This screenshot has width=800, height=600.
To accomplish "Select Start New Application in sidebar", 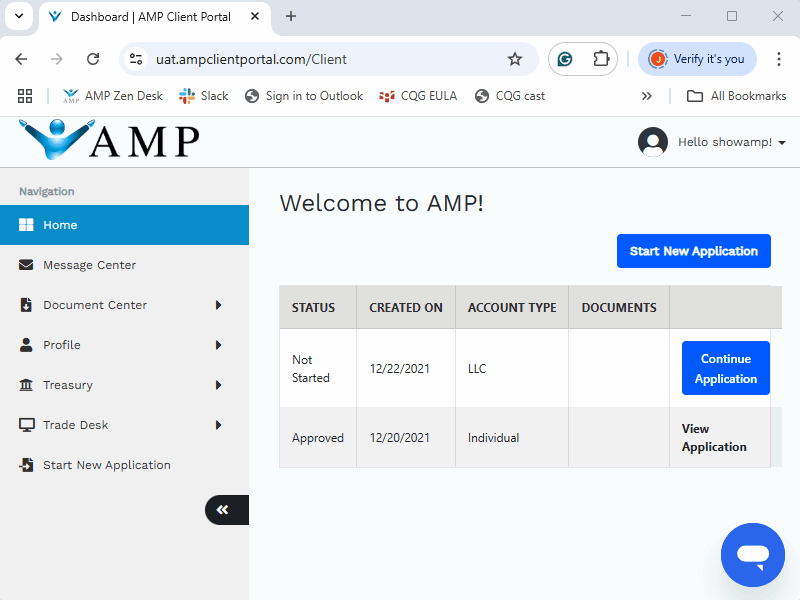I will tap(106, 465).
